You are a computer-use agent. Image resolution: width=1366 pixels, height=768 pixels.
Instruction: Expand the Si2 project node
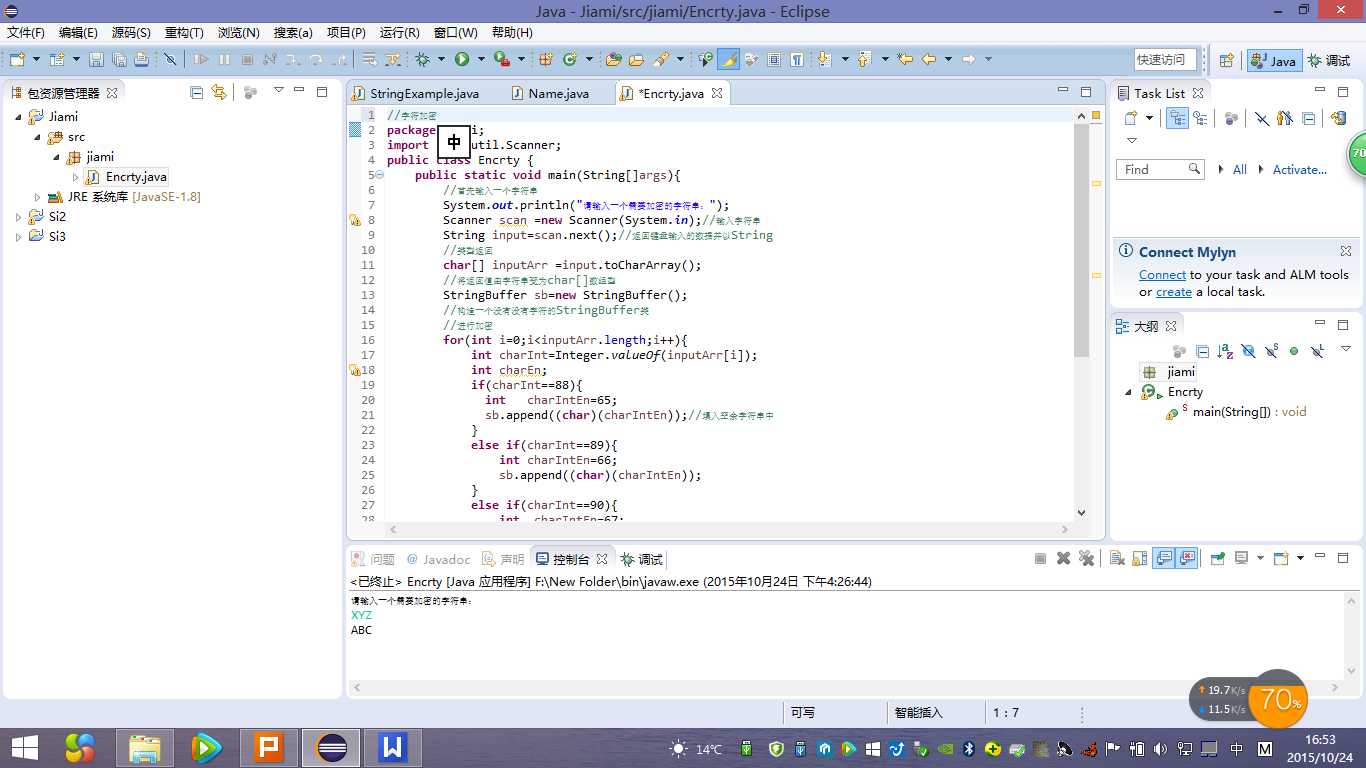pyautogui.click(x=18, y=217)
